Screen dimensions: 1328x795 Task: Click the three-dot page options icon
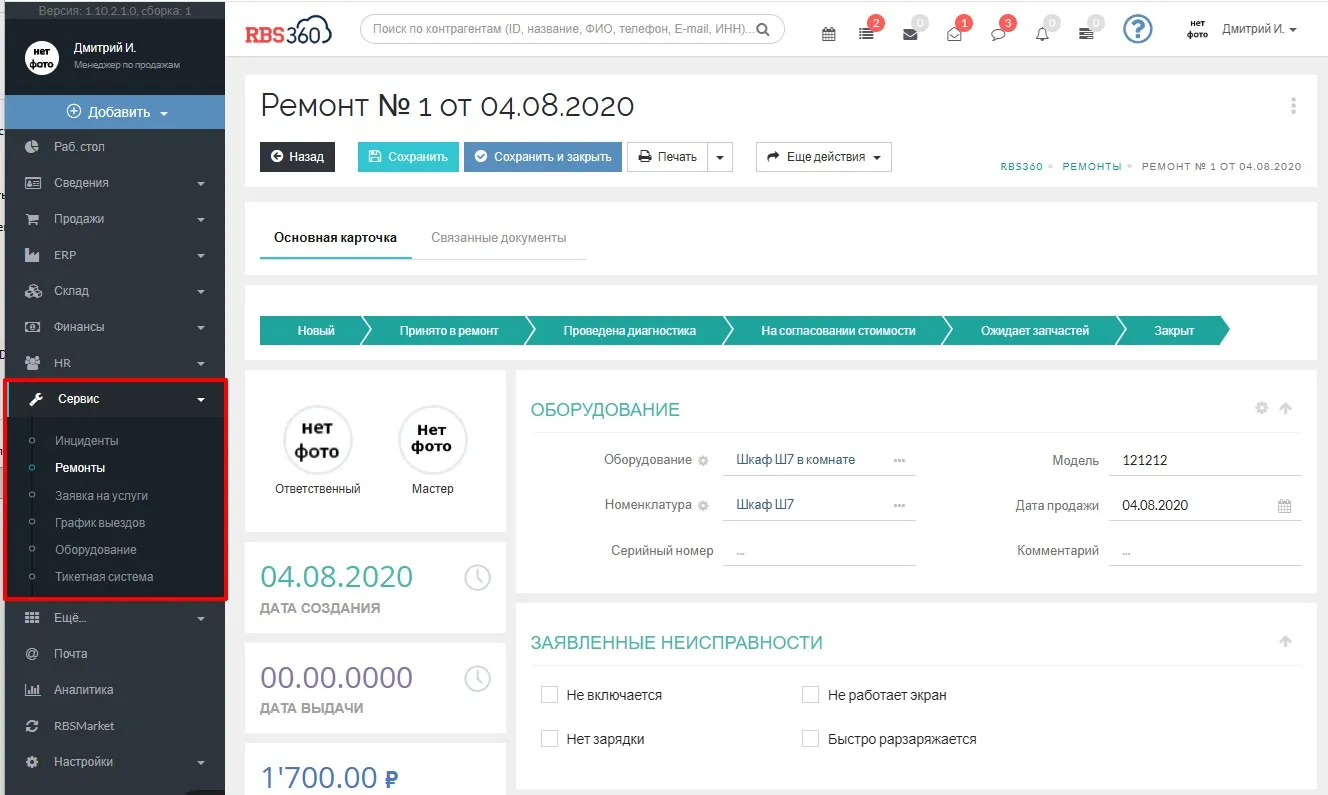[1293, 106]
